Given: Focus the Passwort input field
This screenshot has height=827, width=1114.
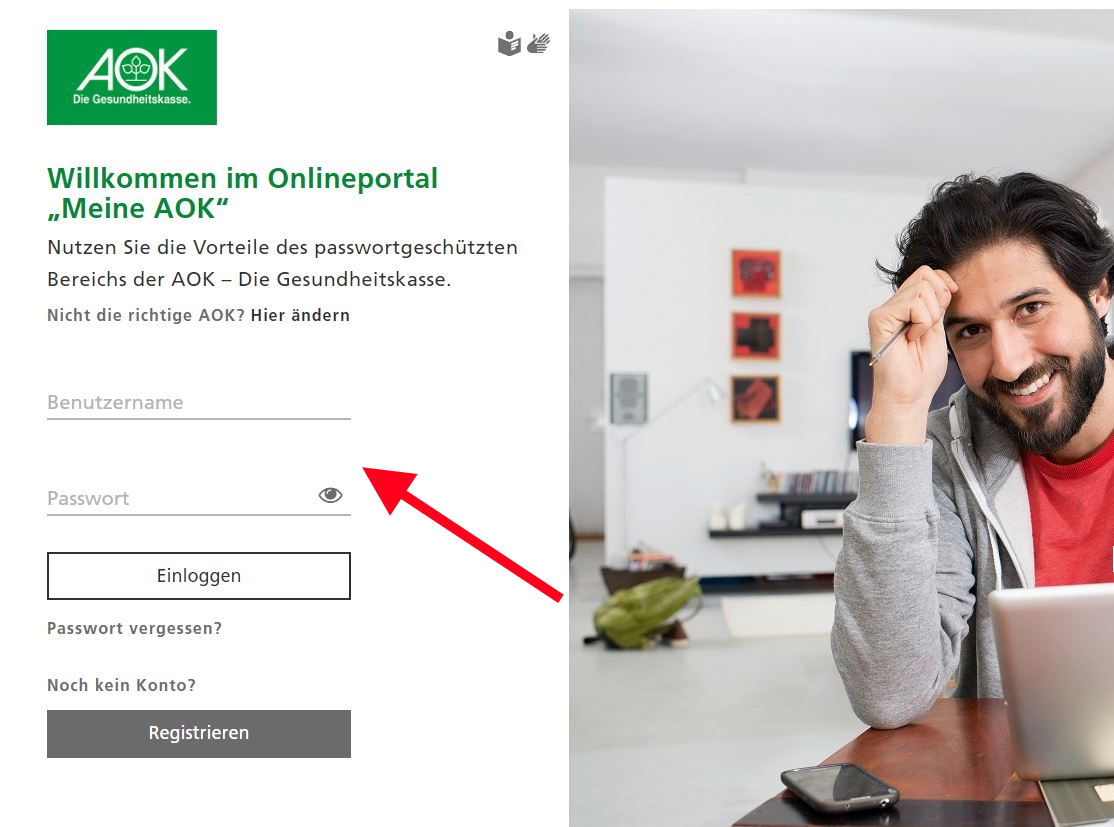Looking at the screenshot, I should [181, 498].
